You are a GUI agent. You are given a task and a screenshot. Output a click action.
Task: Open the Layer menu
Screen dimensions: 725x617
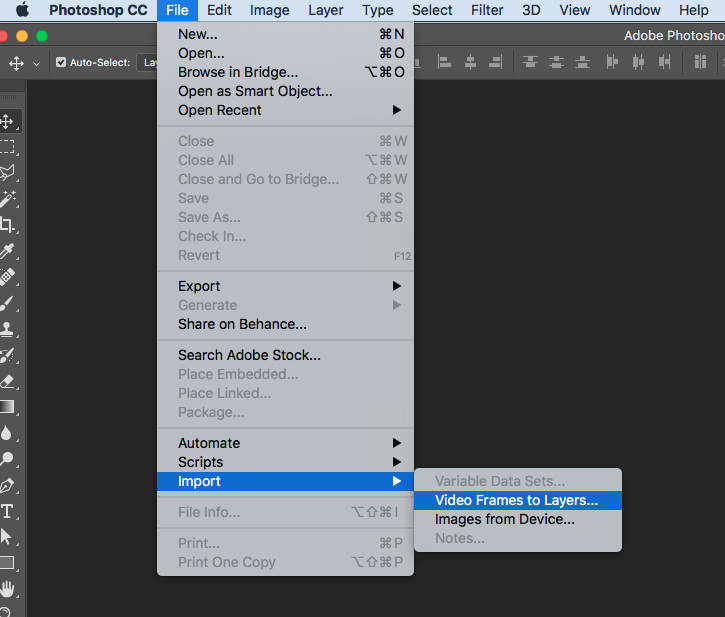326,10
